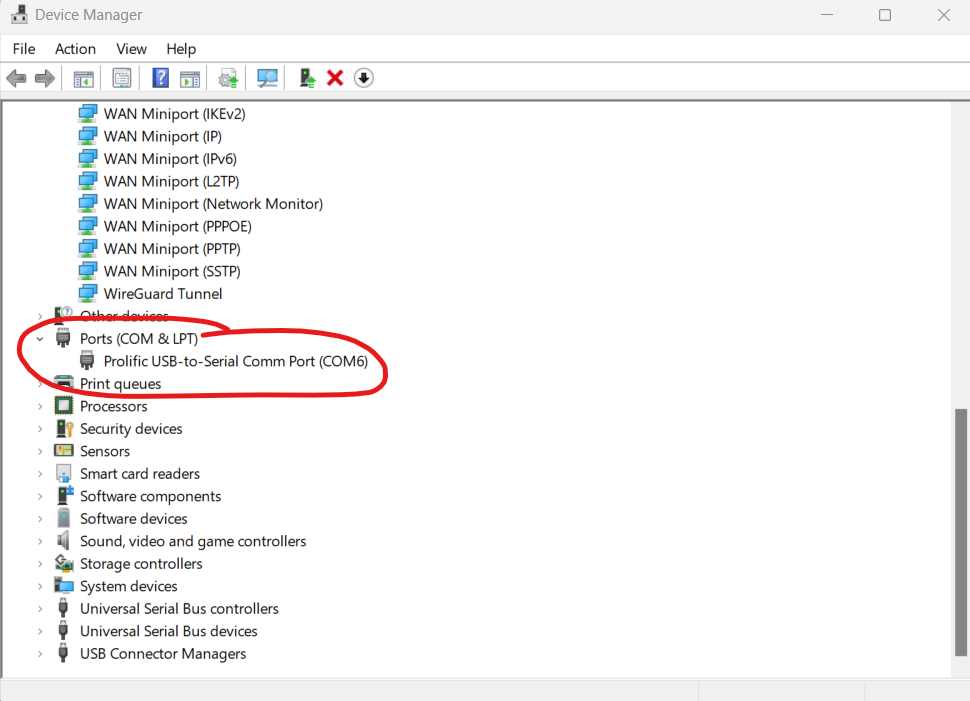
Task: Minimize the Device Manager window
Action: coord(827,15)
